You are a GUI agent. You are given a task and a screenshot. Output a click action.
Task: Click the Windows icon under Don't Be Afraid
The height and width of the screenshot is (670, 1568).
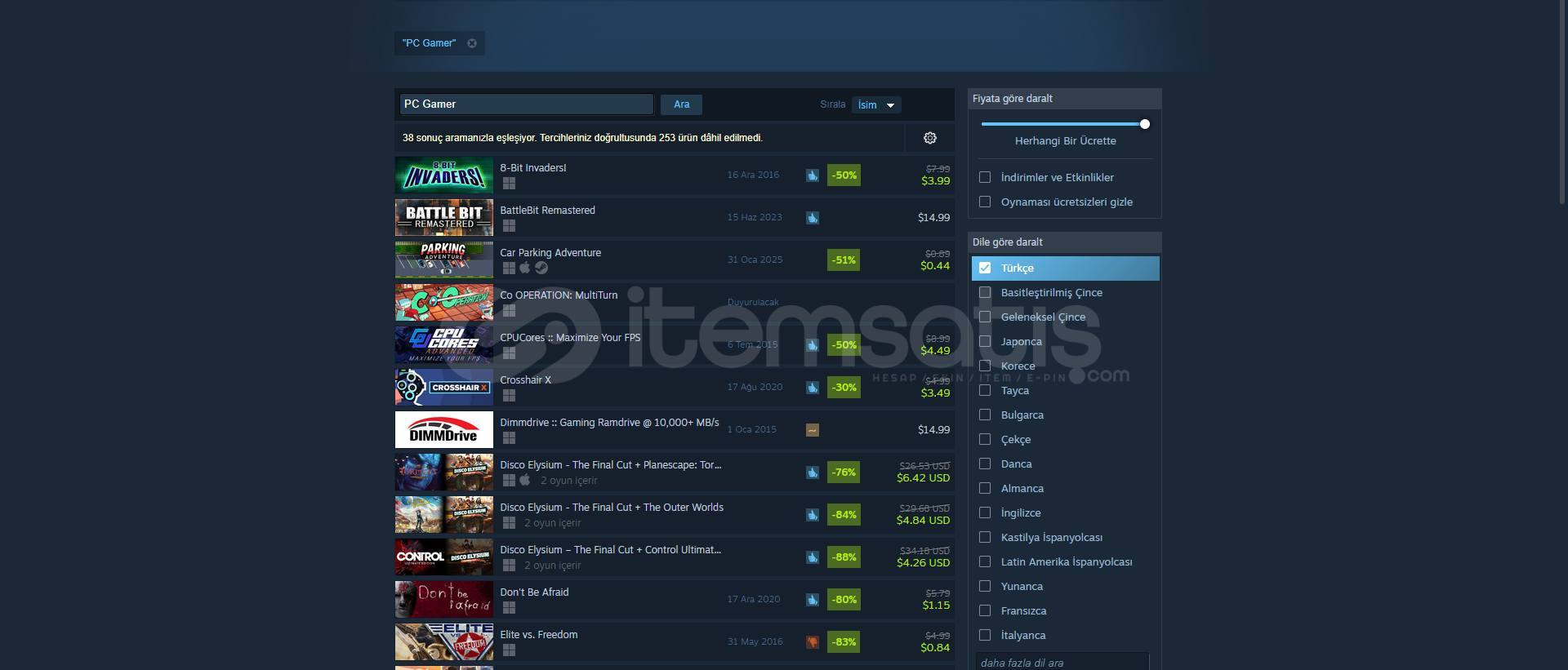click(509, 608)
